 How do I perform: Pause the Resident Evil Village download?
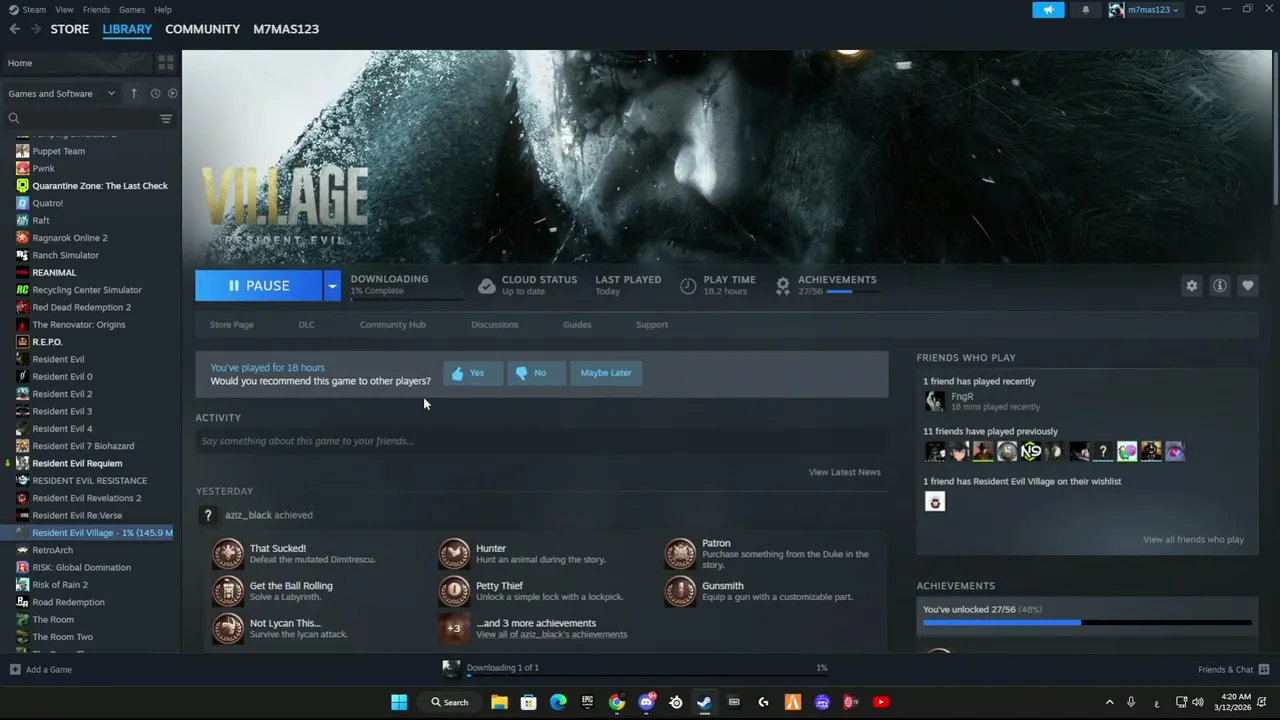(258, 286)
